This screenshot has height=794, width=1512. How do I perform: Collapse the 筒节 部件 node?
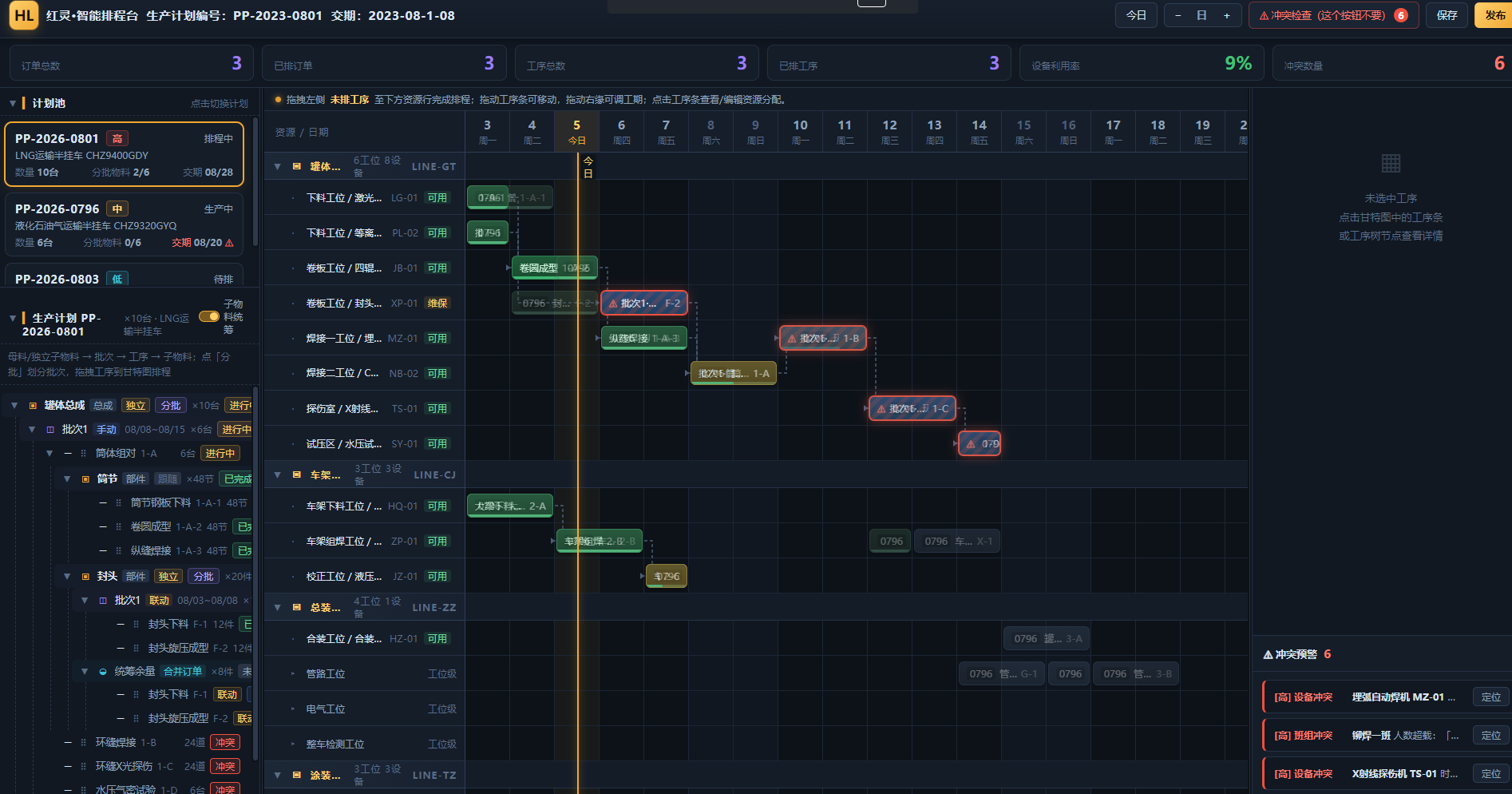(67, 479)
